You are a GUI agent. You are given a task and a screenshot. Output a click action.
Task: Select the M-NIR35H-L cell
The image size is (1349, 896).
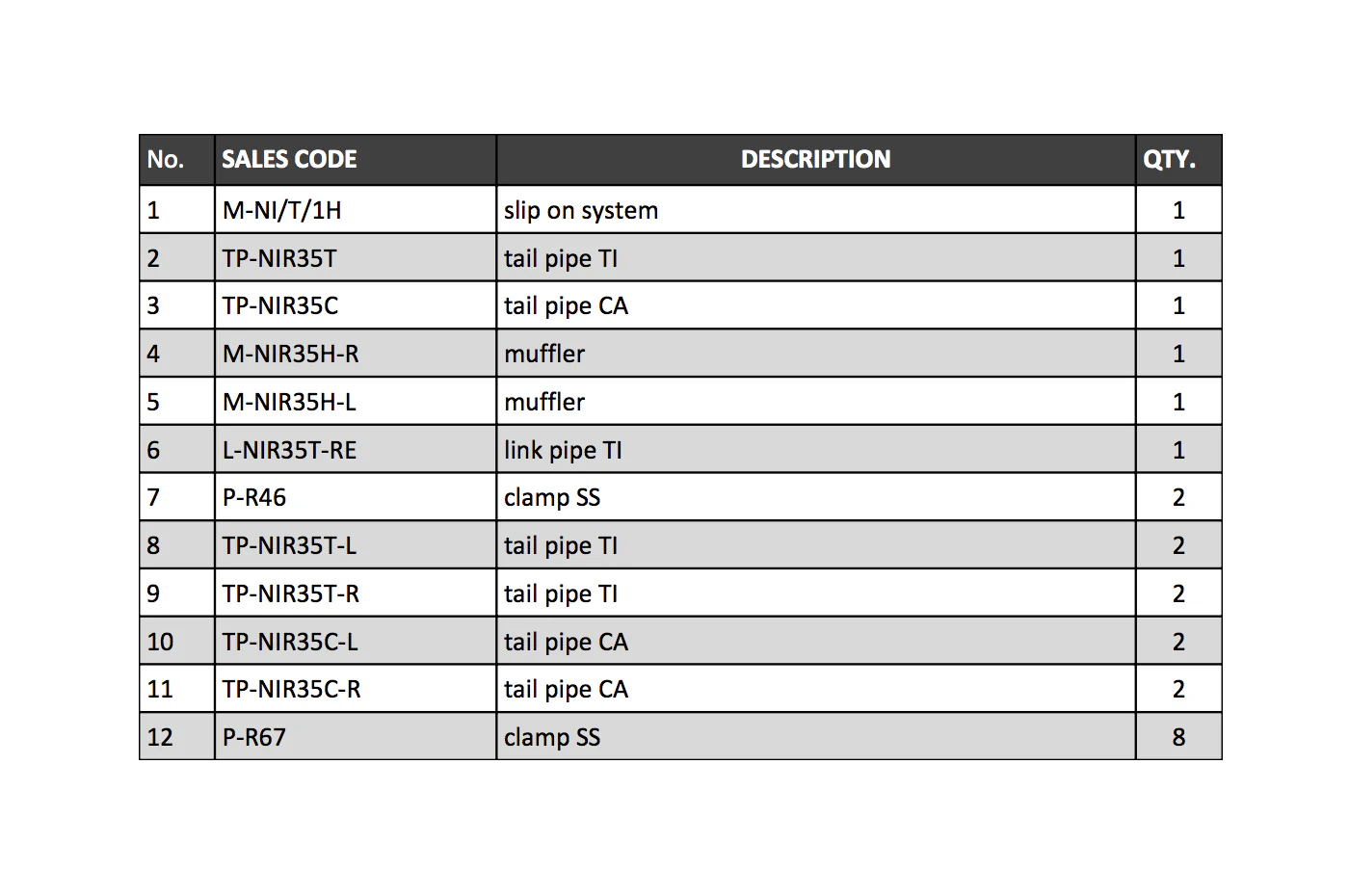(356, 402)
